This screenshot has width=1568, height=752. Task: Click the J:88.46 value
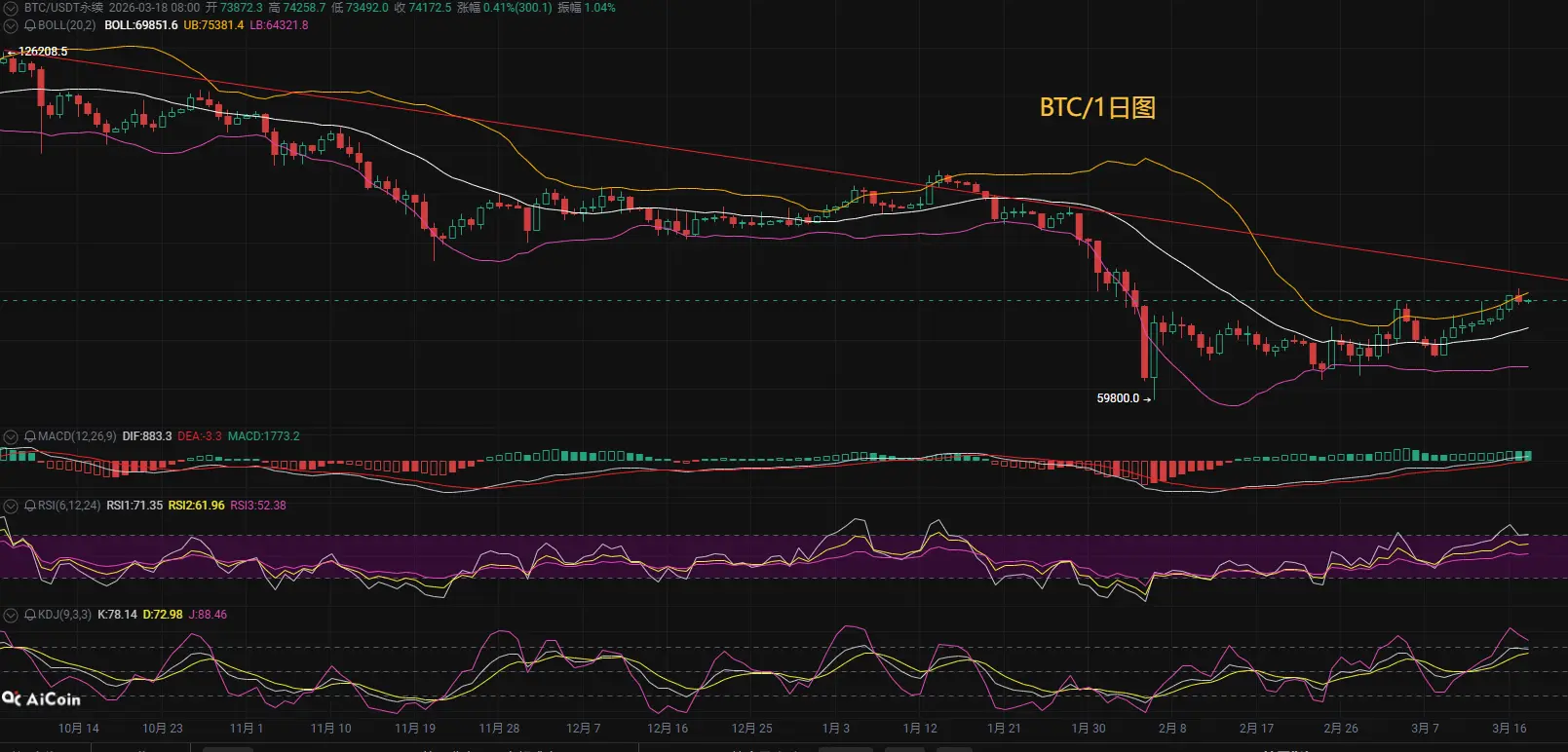208,615
